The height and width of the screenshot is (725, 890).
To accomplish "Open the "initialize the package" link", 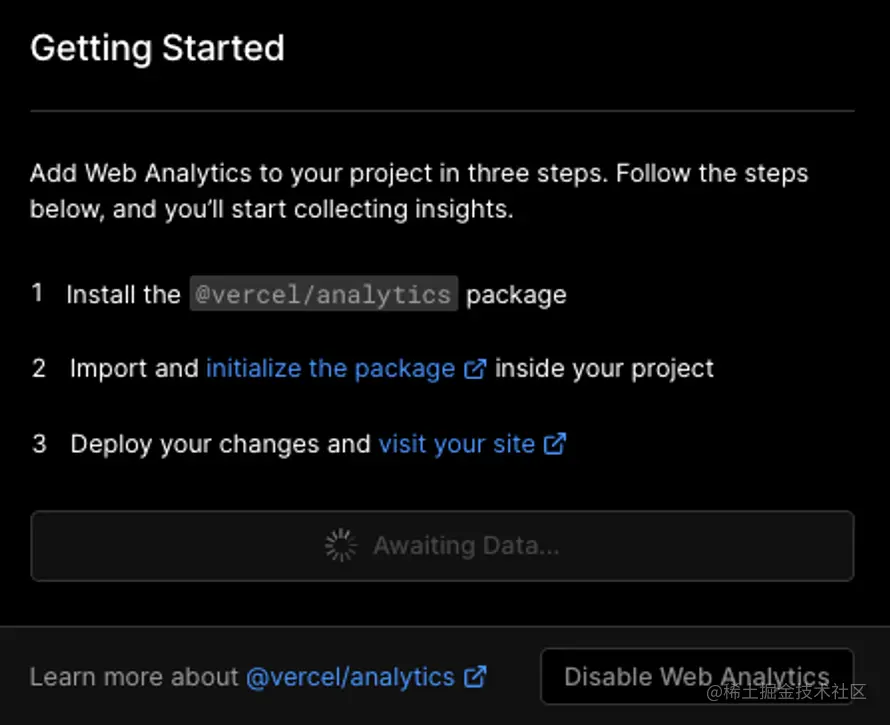I will click(330, 369).
